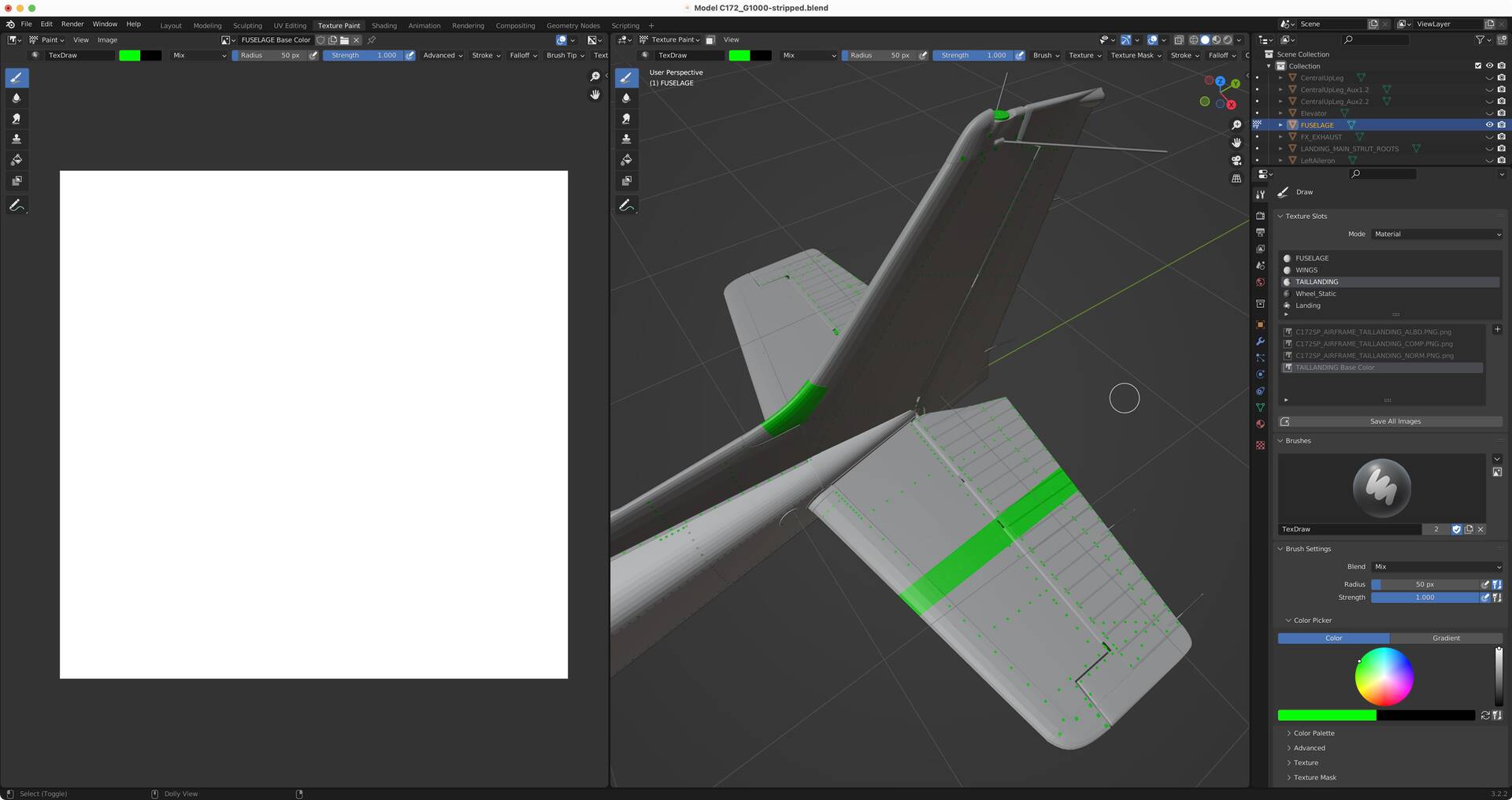Activate the Annotate tool
Image resolution: width=1512 pixels, height=800 pixels.
click(17, 205)
